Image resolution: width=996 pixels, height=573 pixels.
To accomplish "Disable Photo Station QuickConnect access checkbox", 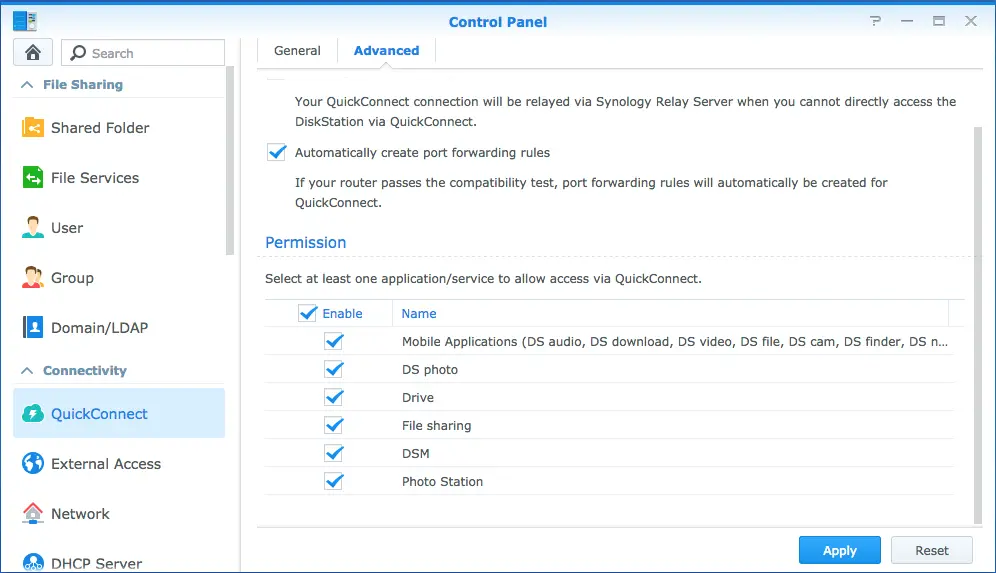I will click(x=334, y=482).
